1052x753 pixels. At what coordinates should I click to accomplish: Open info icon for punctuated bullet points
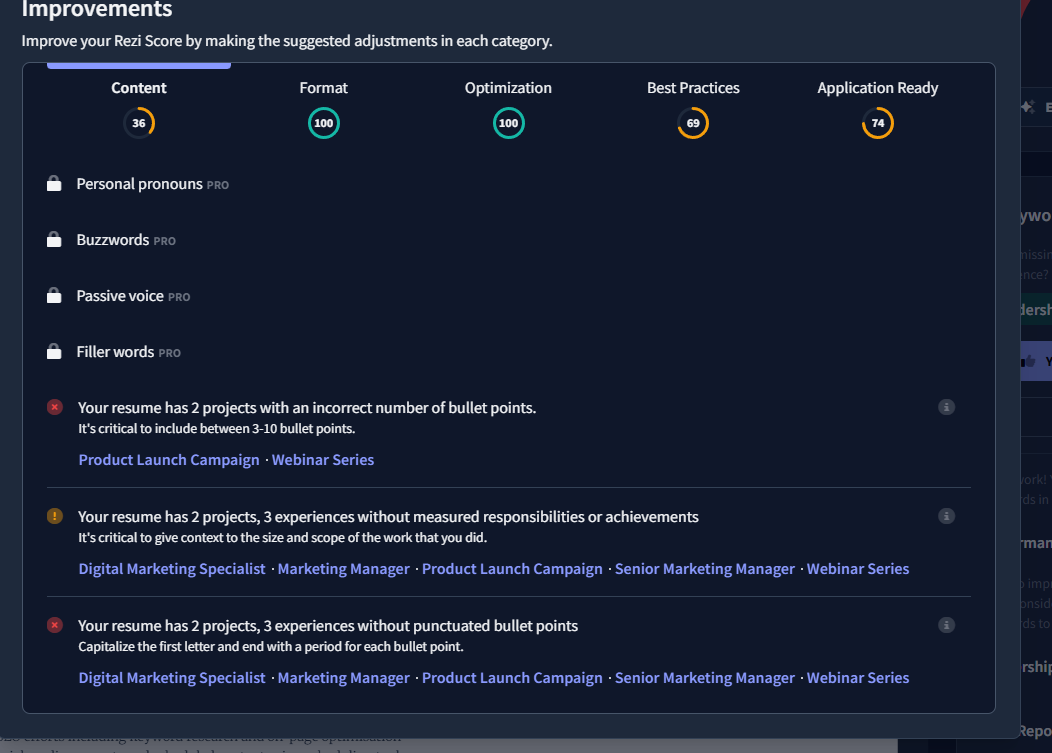(946, 625)
